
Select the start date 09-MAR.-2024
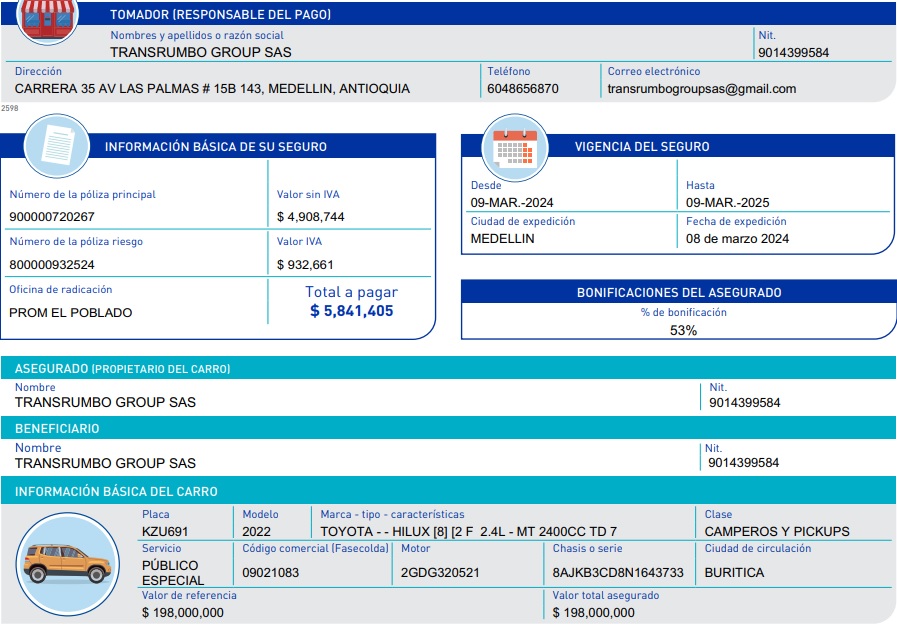(x=512, y=203)
